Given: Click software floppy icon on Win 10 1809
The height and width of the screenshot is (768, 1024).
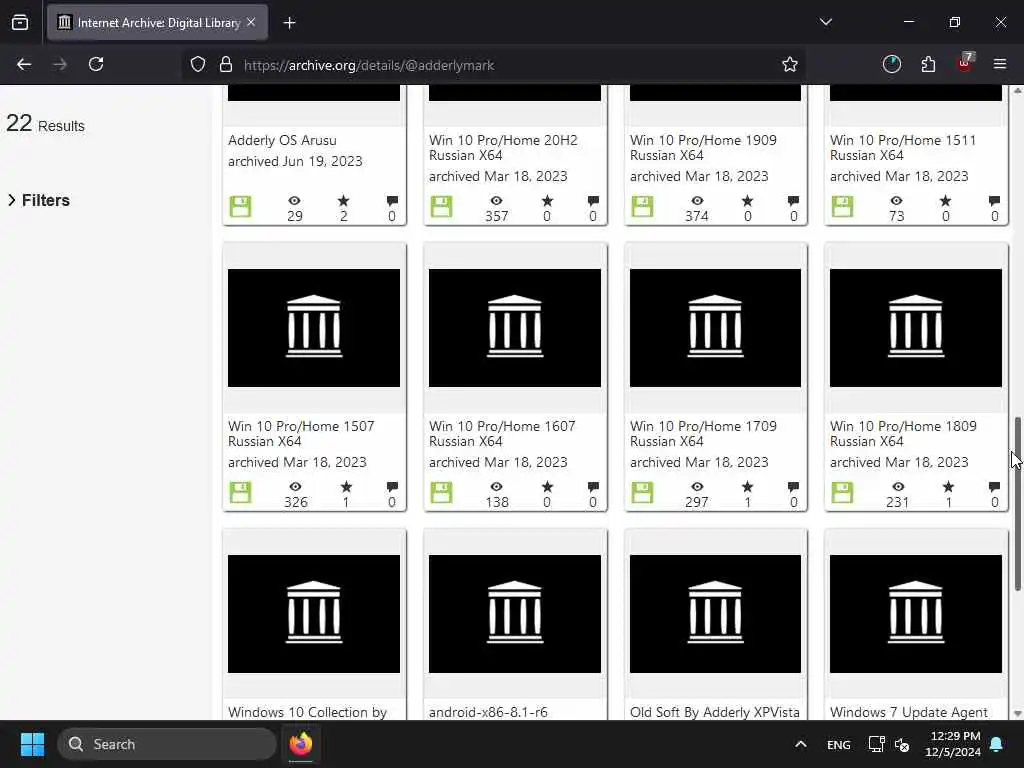Looking at the screenshot, I should (x=842, y=492).
